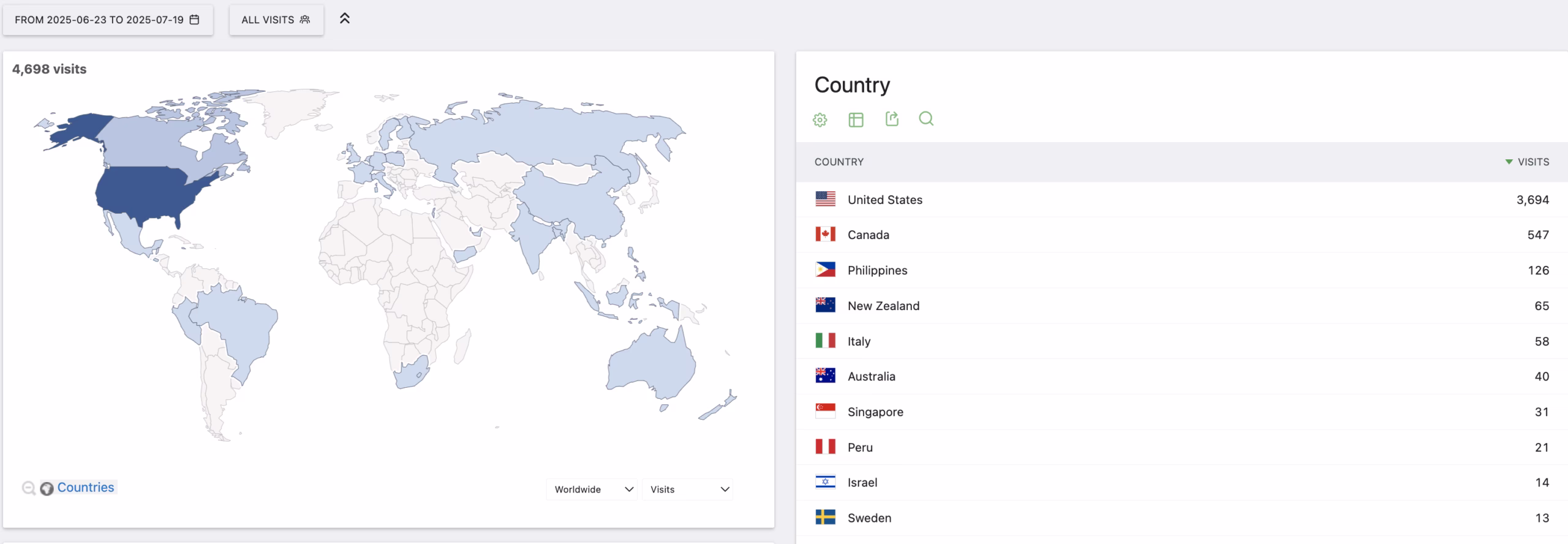Select the United States row
The image size is (1568, 544).
pyautogui.click(x=884, y=200)
